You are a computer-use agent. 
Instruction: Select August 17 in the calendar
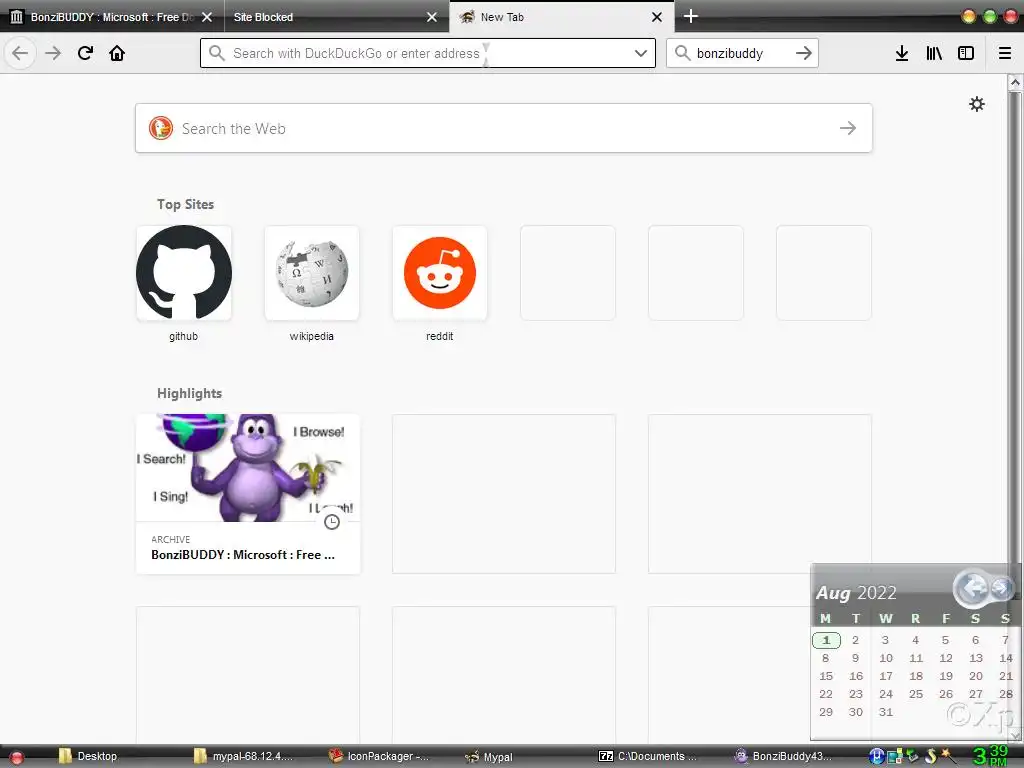(x=886, y=676)
